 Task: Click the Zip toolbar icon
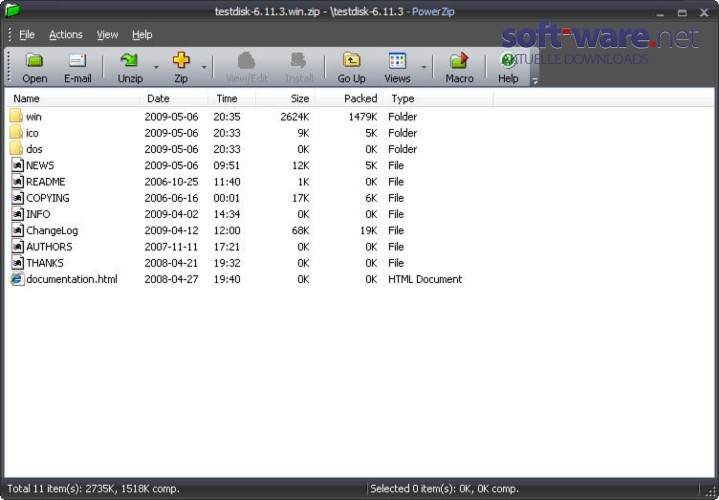(x=181, y=60)
